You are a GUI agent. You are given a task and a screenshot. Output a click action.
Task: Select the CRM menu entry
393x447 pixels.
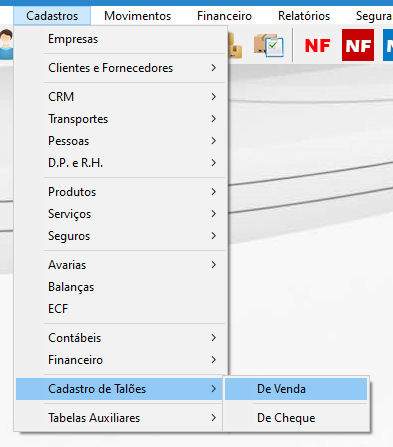120,97
